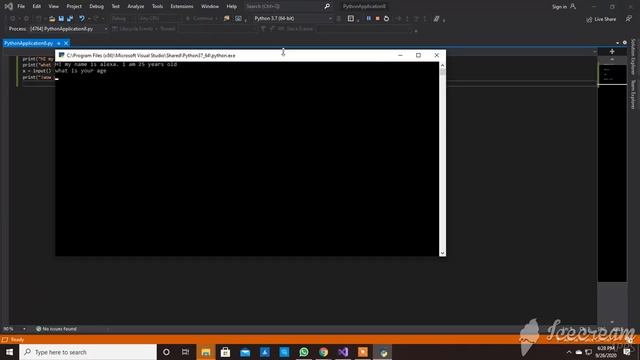Open the 90 % zoom level dropdown

pyautogui.click(x=14, y=329)
